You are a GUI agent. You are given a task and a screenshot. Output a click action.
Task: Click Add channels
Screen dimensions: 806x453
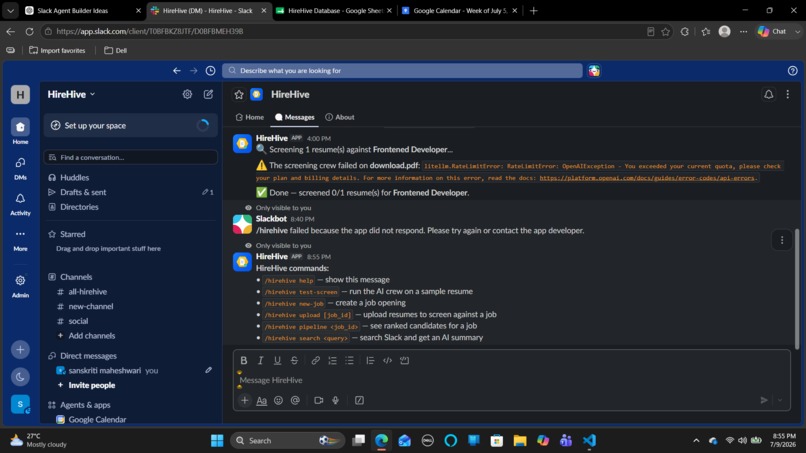[x=91, y=336]
